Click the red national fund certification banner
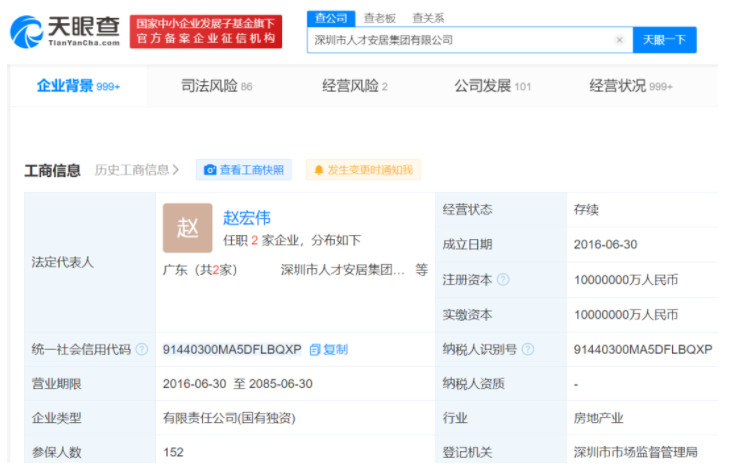This screenshot has width=731, height=469. point(206,31)
